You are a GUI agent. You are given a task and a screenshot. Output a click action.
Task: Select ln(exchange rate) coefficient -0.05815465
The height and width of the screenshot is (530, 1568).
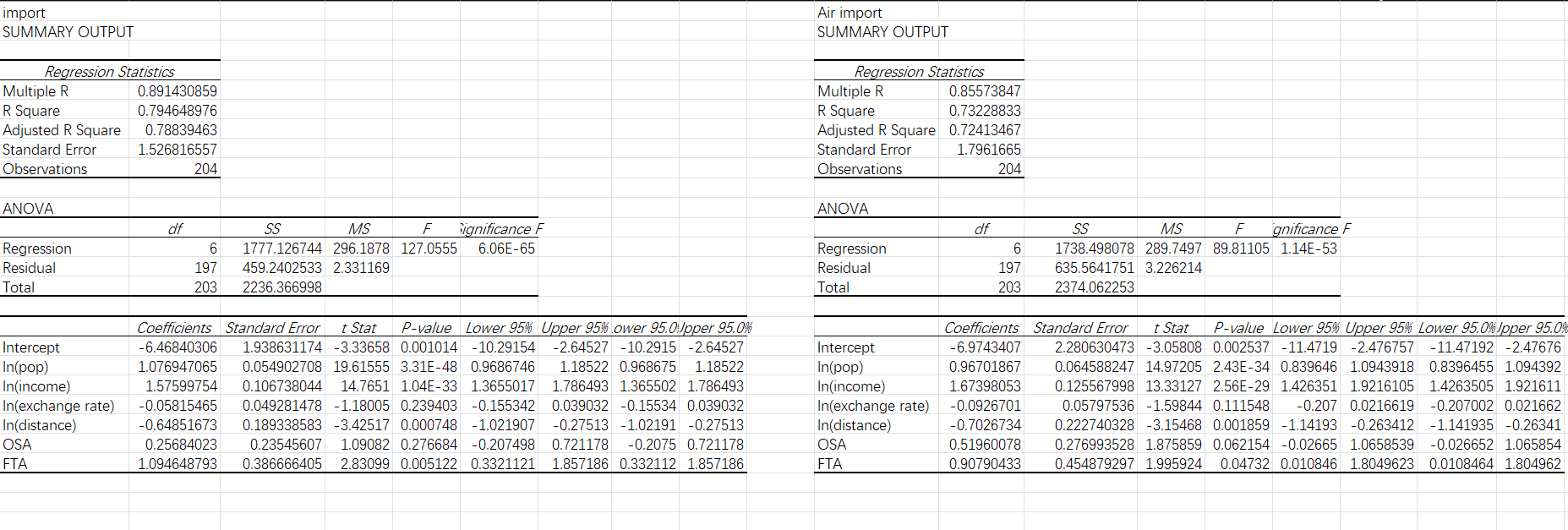(x=178, y=406)
